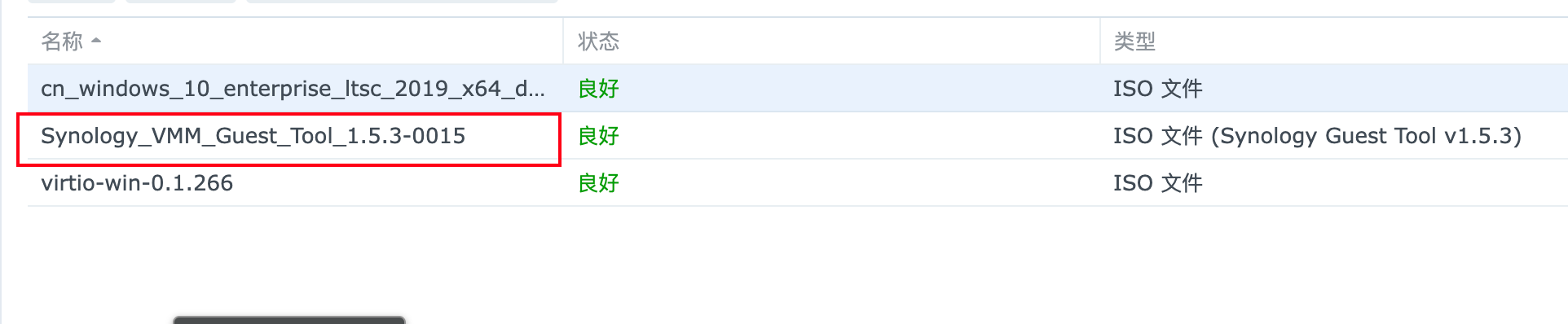The image size is (1568, 324).
Task: Click ISO 文件 type of virtio-win row
Action: [1158, 182]
